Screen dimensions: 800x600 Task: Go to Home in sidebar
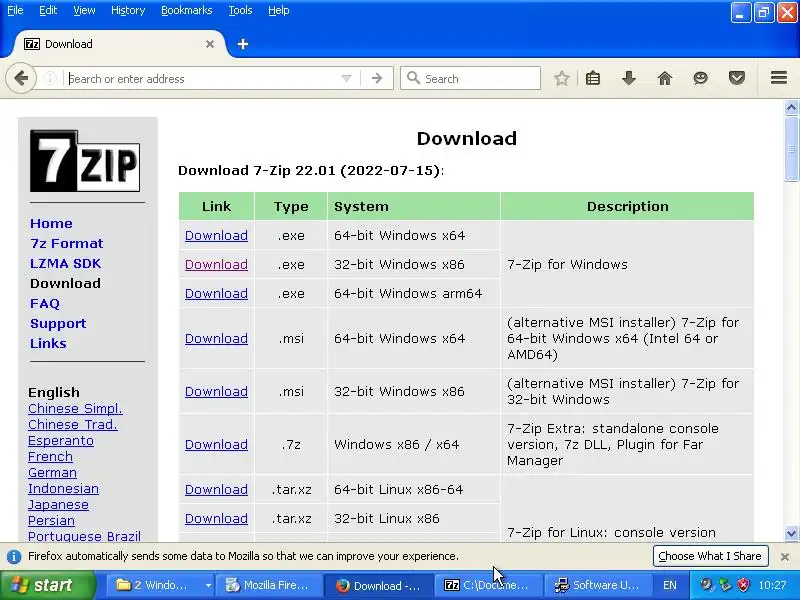pyautogui.click(x=51, y=223)
